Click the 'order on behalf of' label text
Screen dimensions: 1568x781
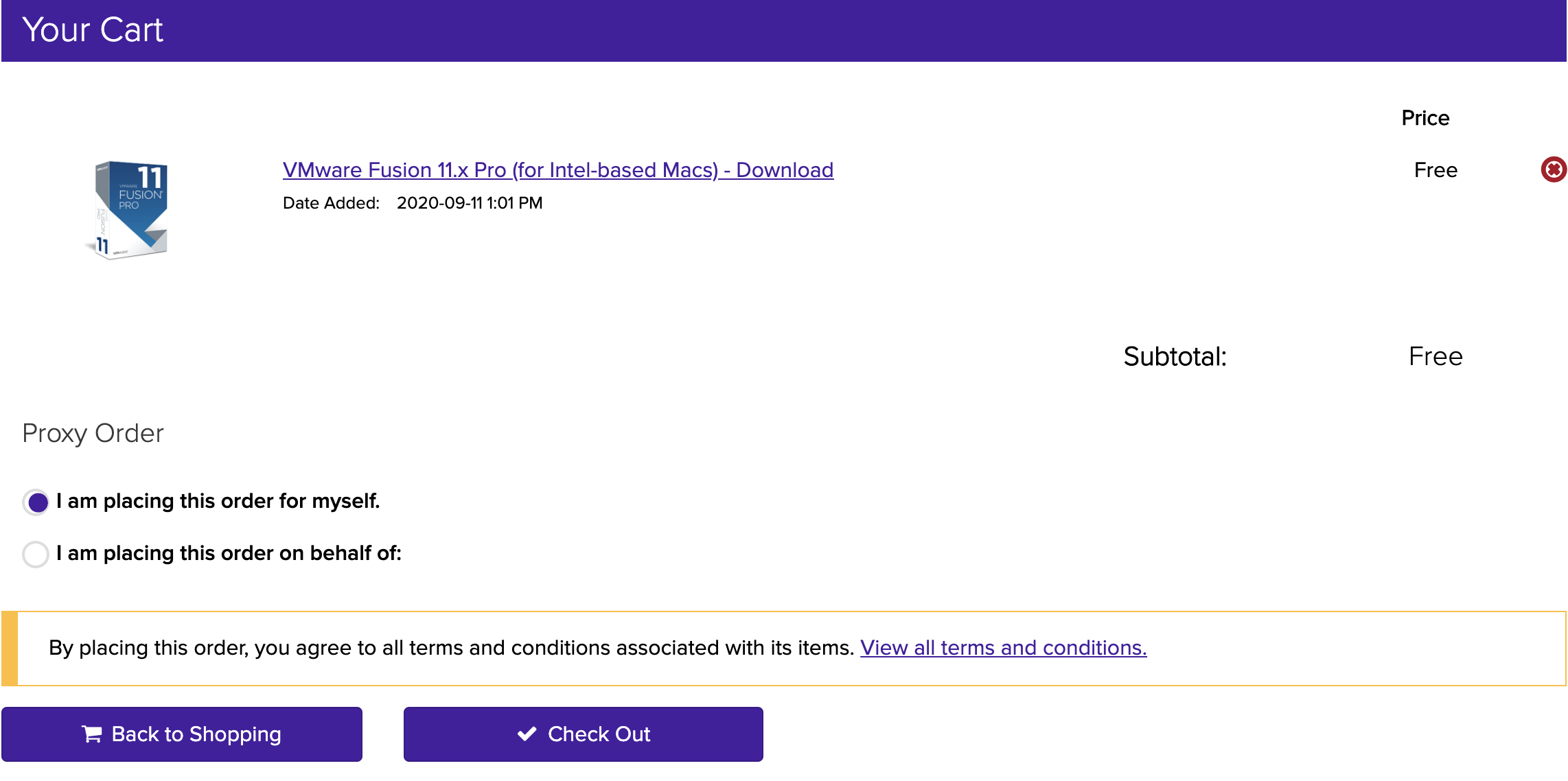pos(229,553)
